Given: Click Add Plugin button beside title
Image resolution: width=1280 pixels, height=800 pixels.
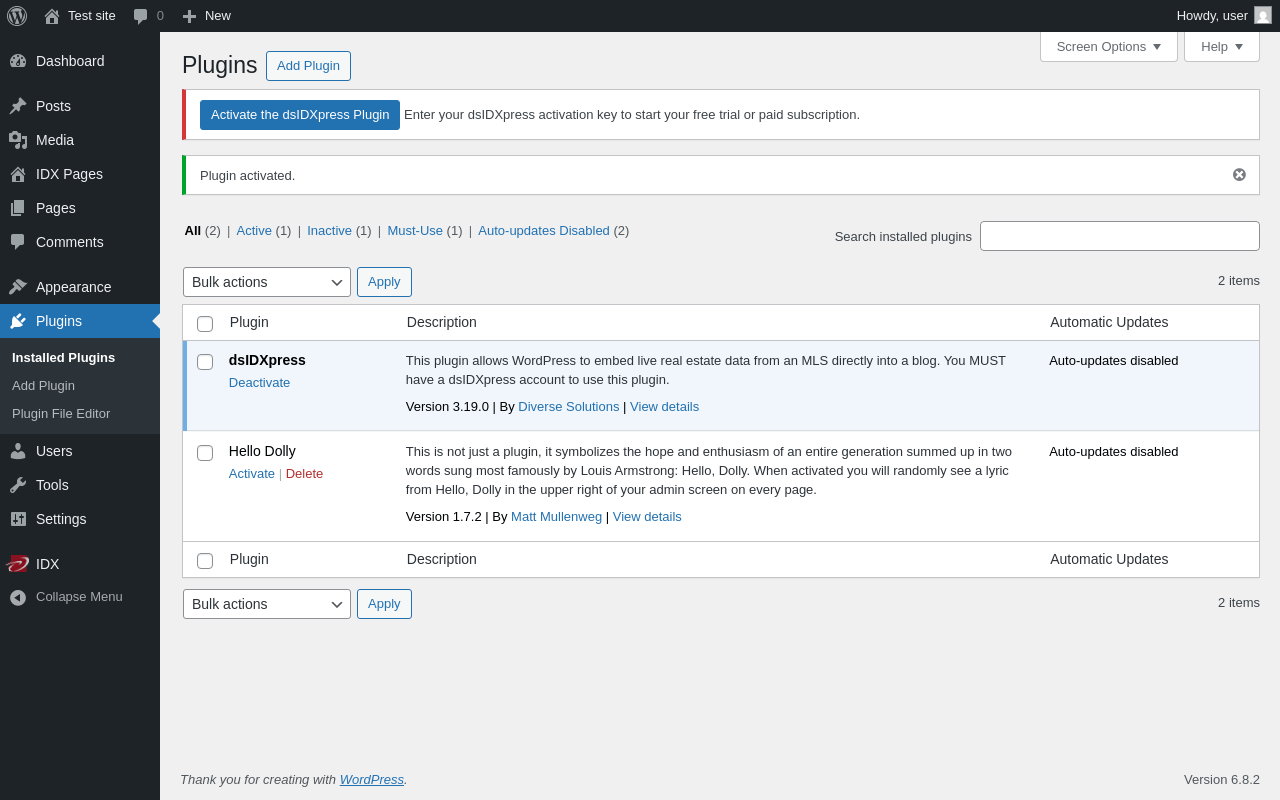Looking at the screenshot, I should coord(308,66).
